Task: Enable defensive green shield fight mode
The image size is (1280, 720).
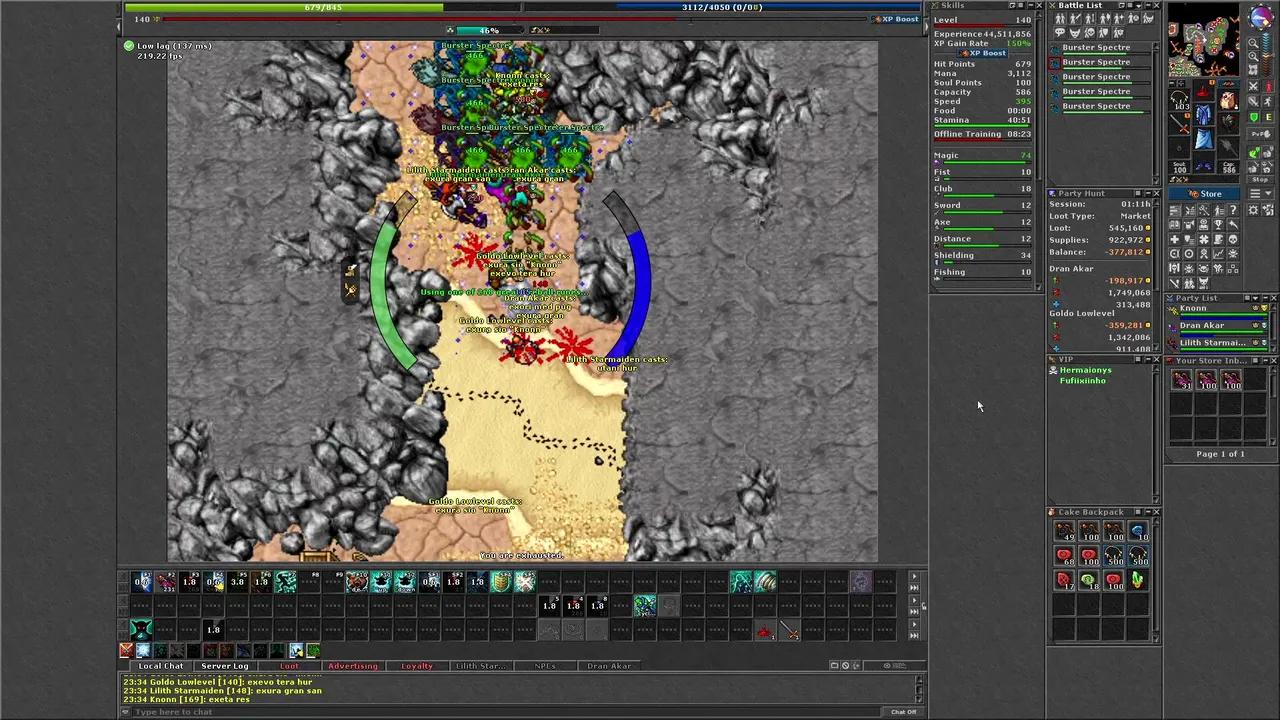Action: pyautogui.click(x=1254, y=117)
